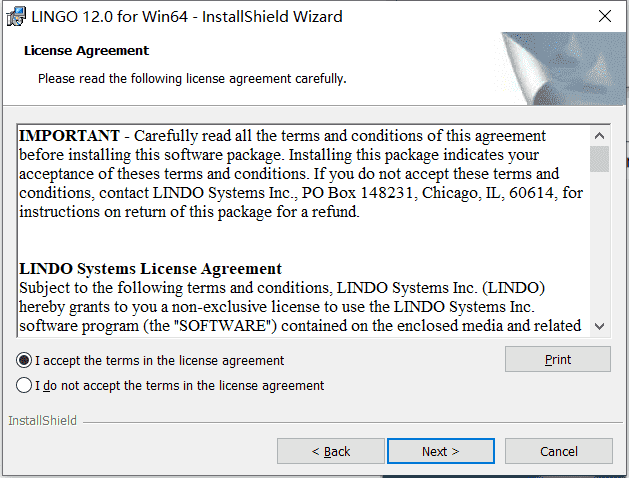
Task: Click the license text scroll down arrow
Action: pos(600,326)
